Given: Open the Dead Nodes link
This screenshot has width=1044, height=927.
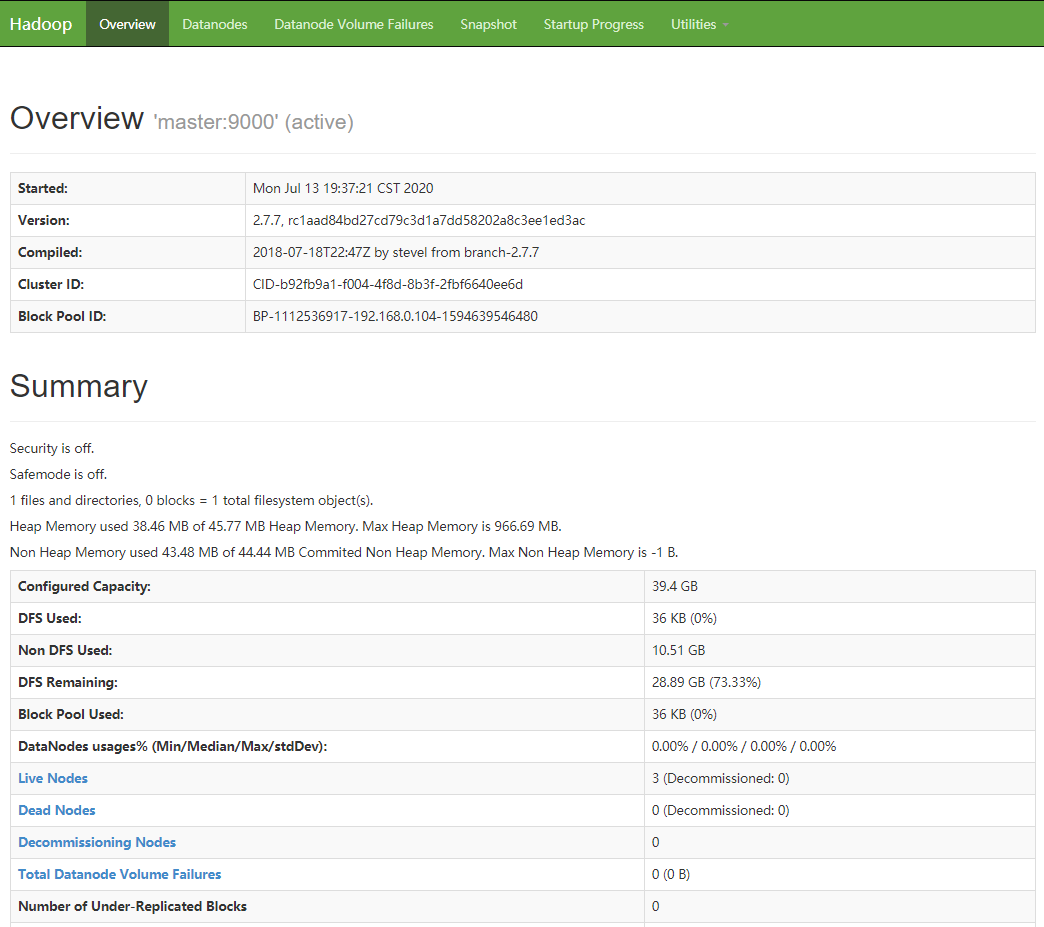Looking at the screenshot, I should (x=57, y=810).
